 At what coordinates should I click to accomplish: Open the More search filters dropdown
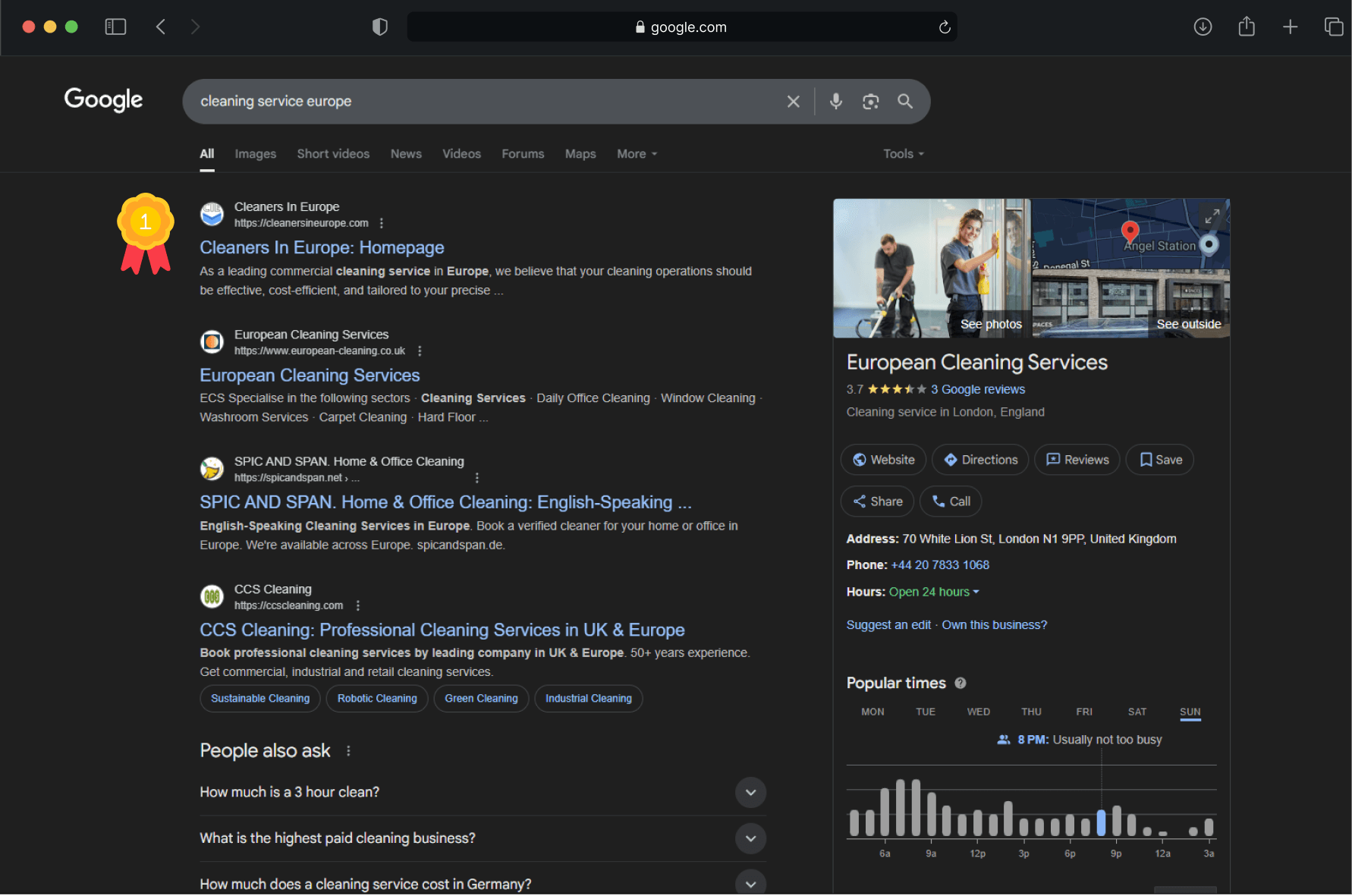(637, 154)
